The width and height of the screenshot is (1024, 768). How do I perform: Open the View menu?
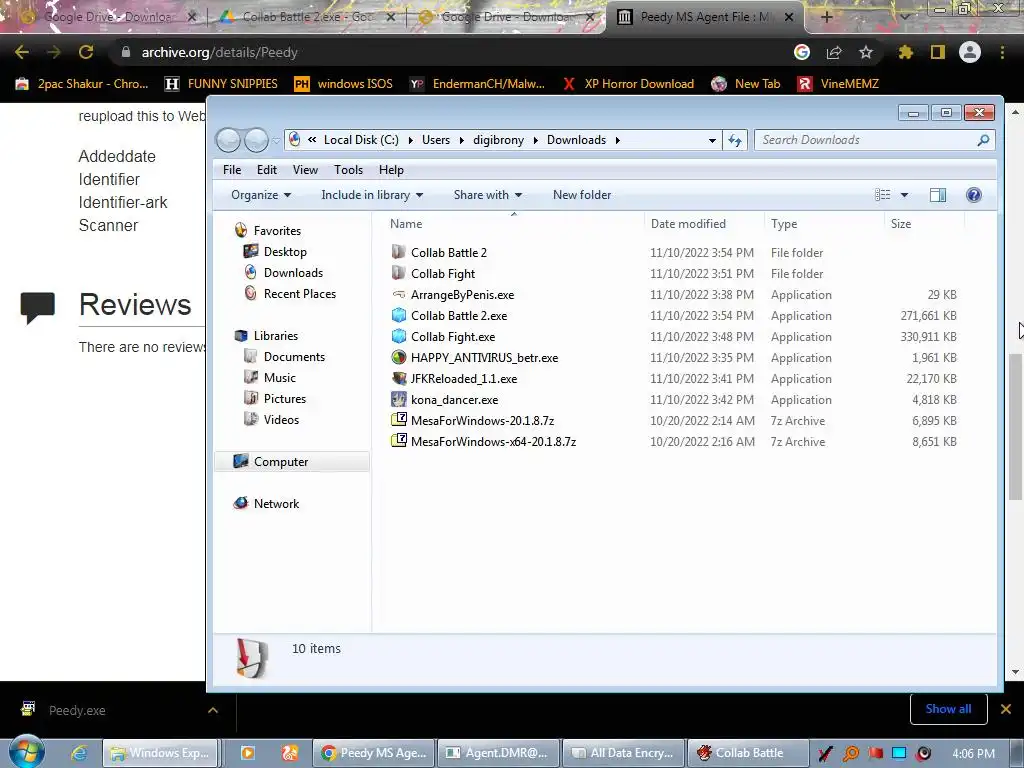305,170
